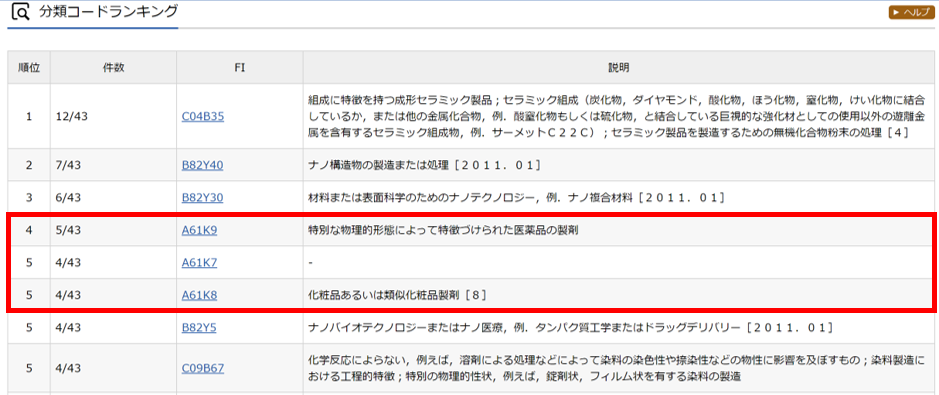Open the C09B67 FI link
The width and height of the screenshot is (939, 395).
pos(202,368)
